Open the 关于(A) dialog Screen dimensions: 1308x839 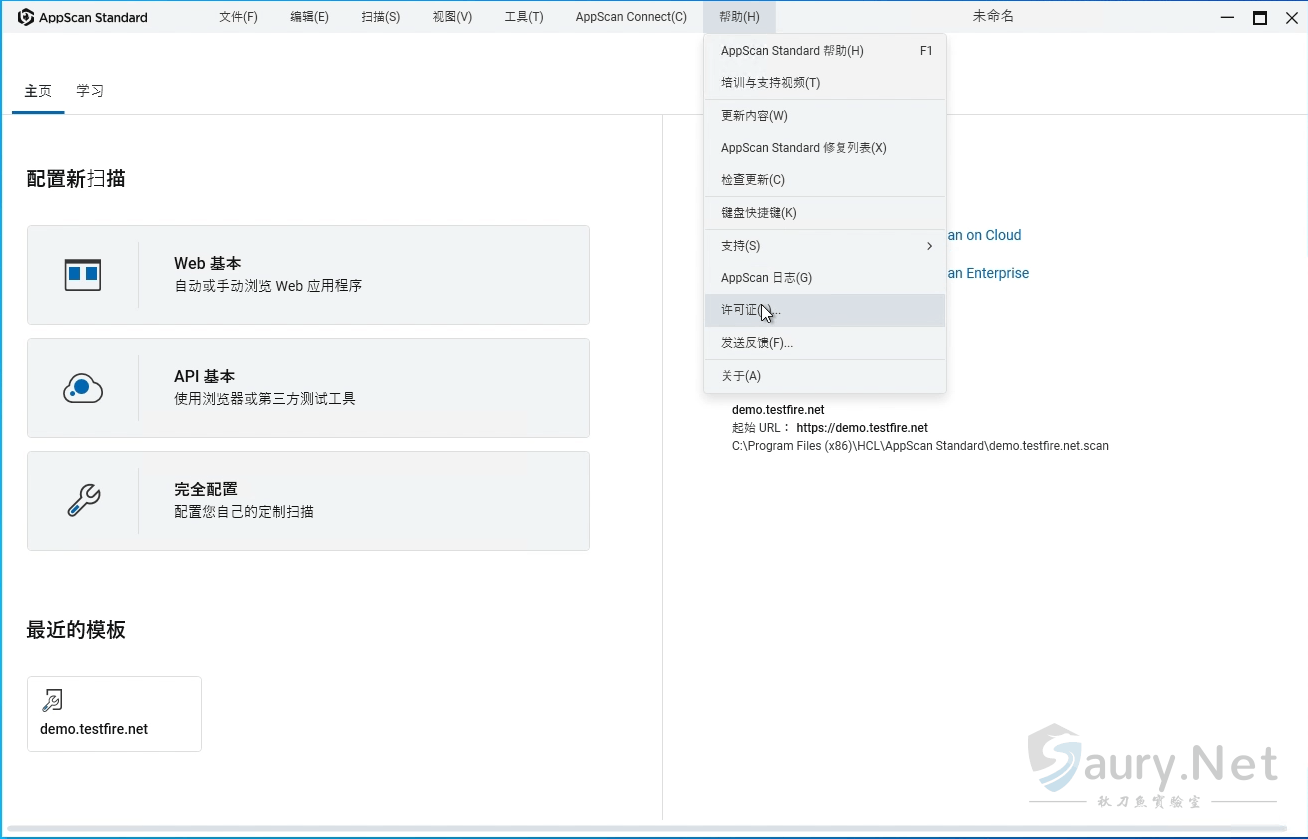pos(741,375)
